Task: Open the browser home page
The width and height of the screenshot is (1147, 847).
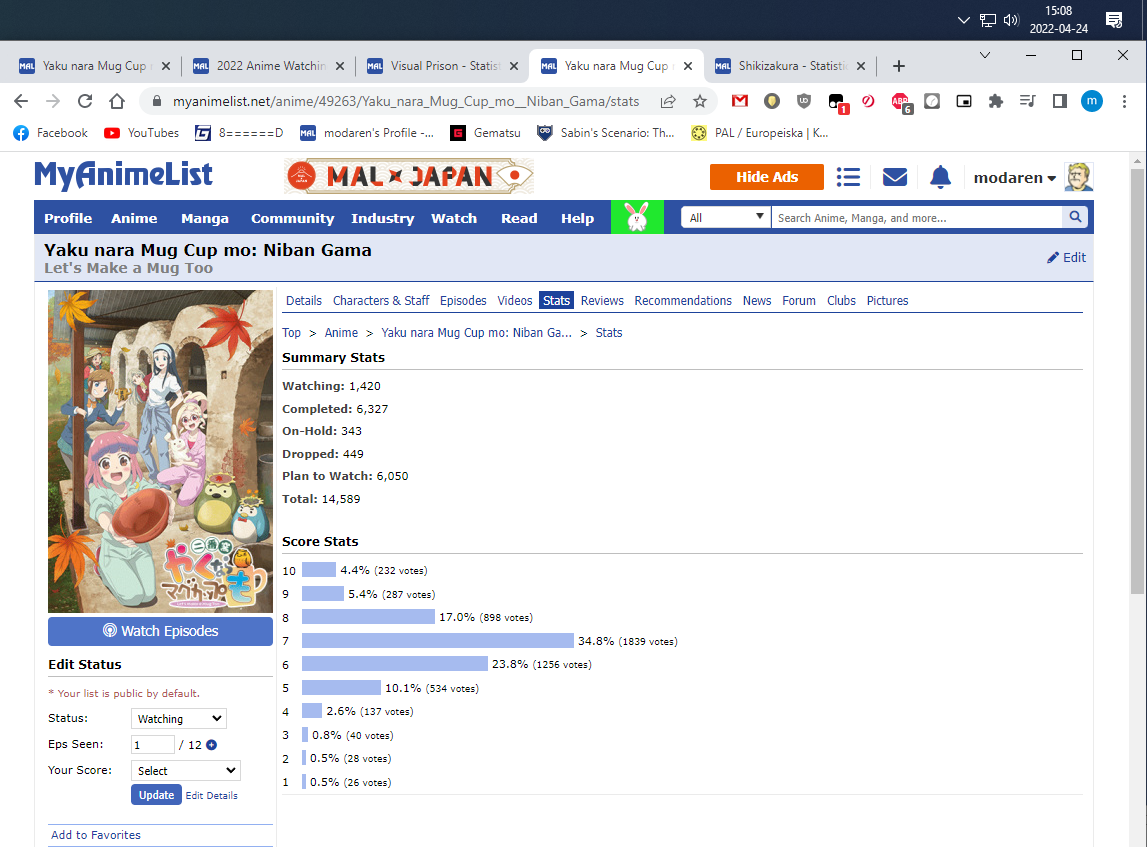Action: pos(117,101)
